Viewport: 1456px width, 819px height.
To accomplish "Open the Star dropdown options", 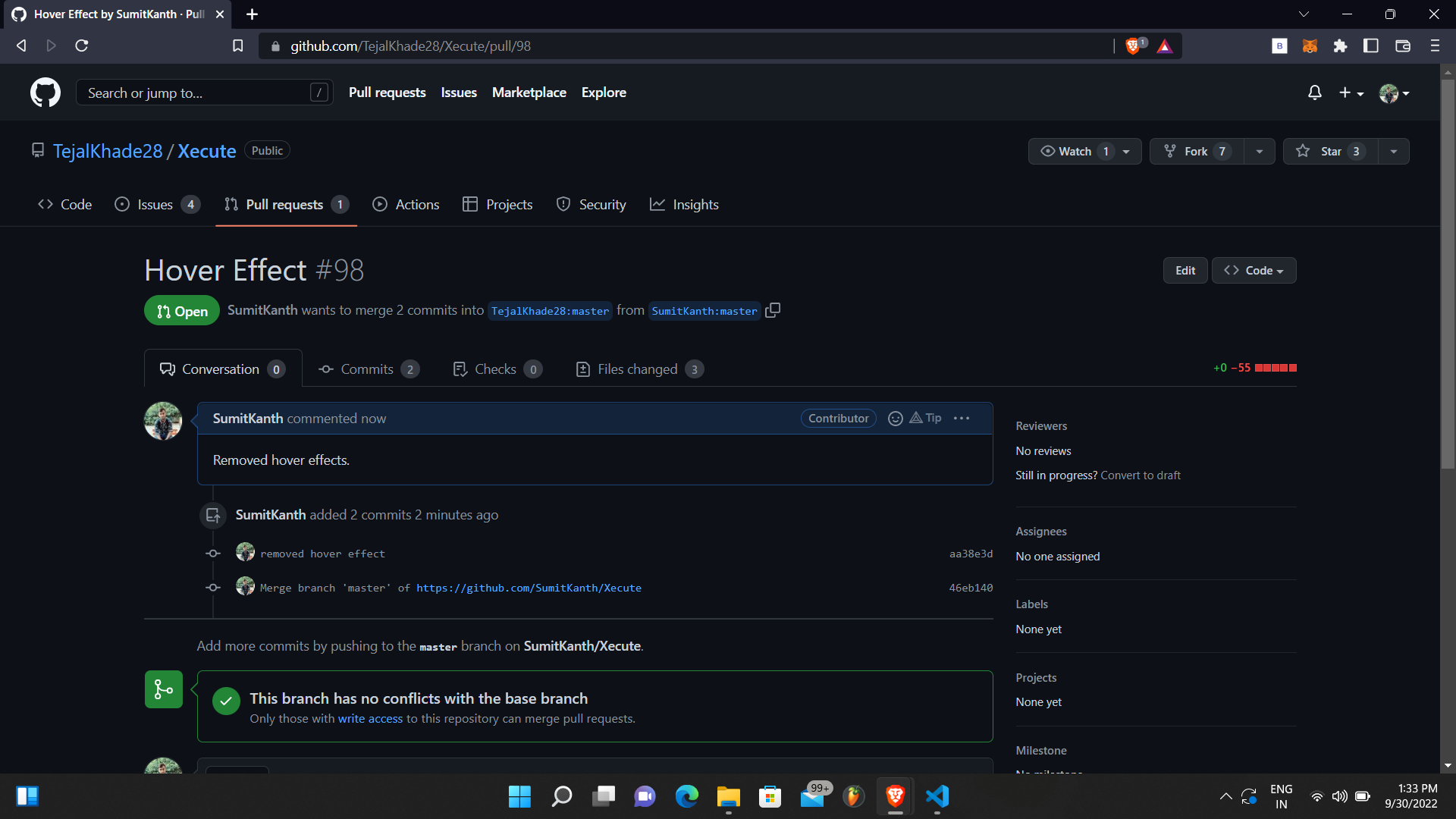I will pos(1394,151).
